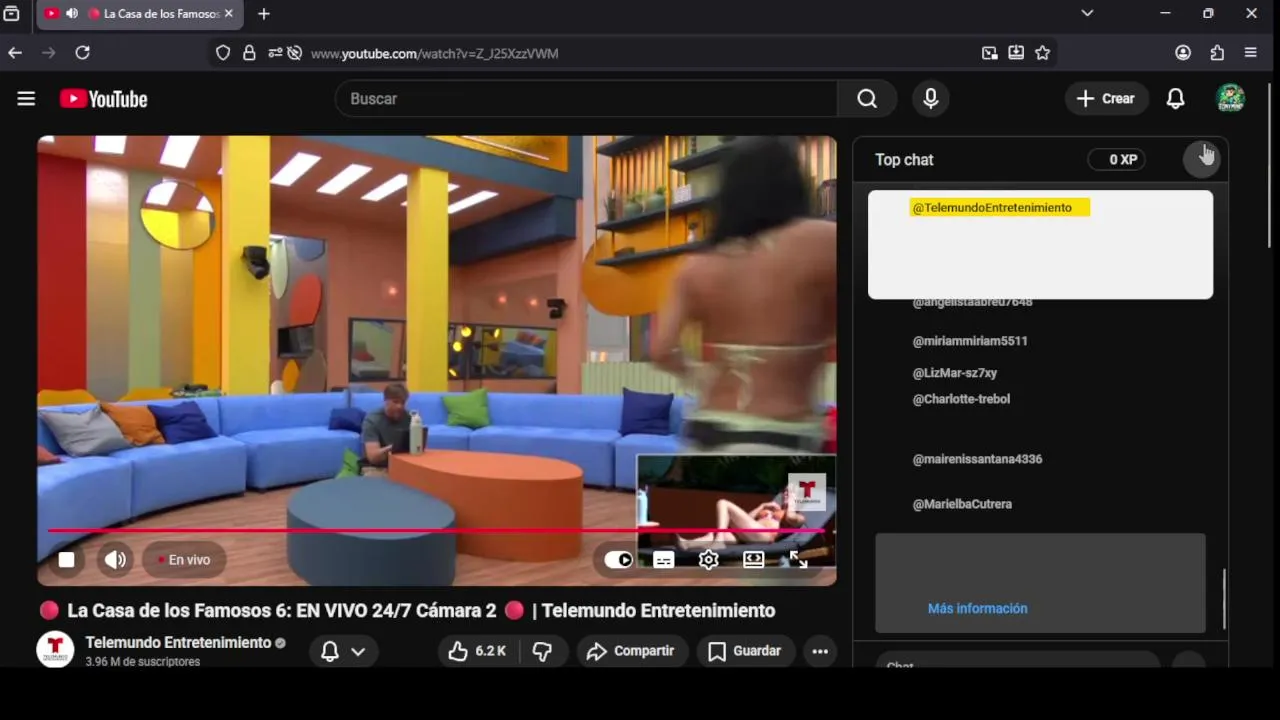This screenshot has height=720, width=1280.
Task: Share the video via Compartir
Action: click(631, 651)
